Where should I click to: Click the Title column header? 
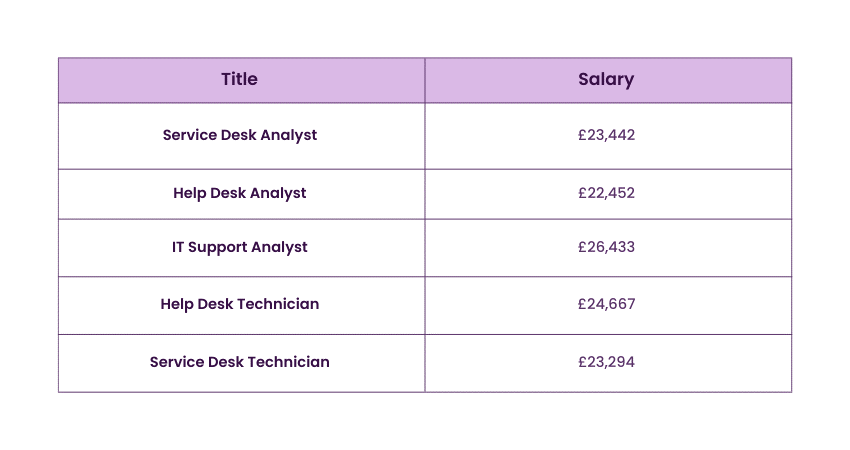(240, 79)
